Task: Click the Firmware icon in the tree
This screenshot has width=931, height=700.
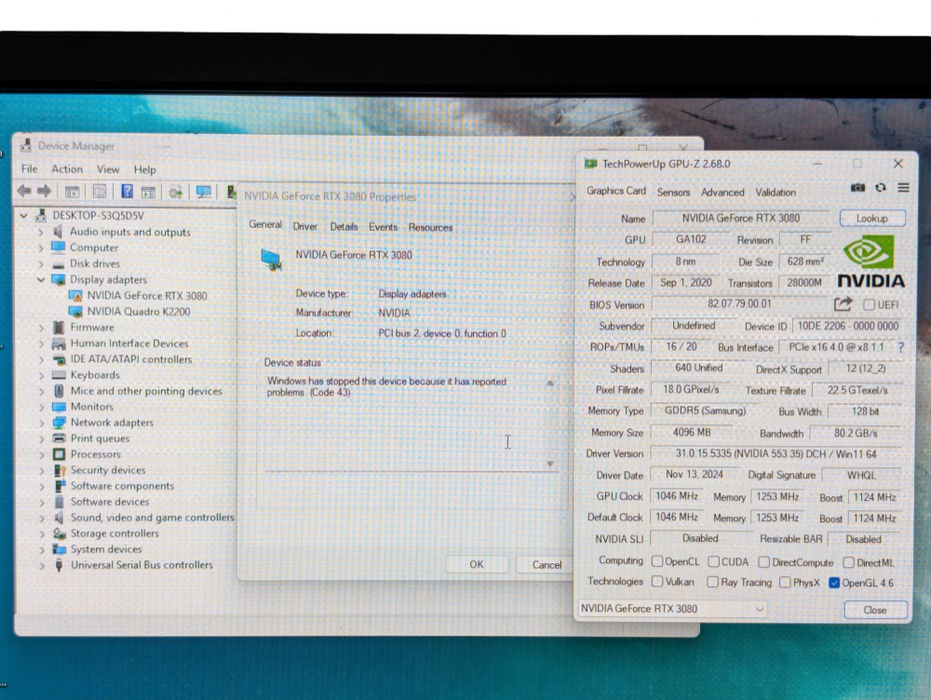Action: tap(58, 327)
